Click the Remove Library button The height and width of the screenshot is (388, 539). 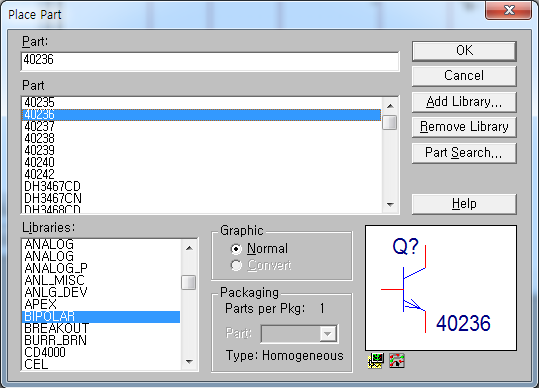tap(464, 127)
